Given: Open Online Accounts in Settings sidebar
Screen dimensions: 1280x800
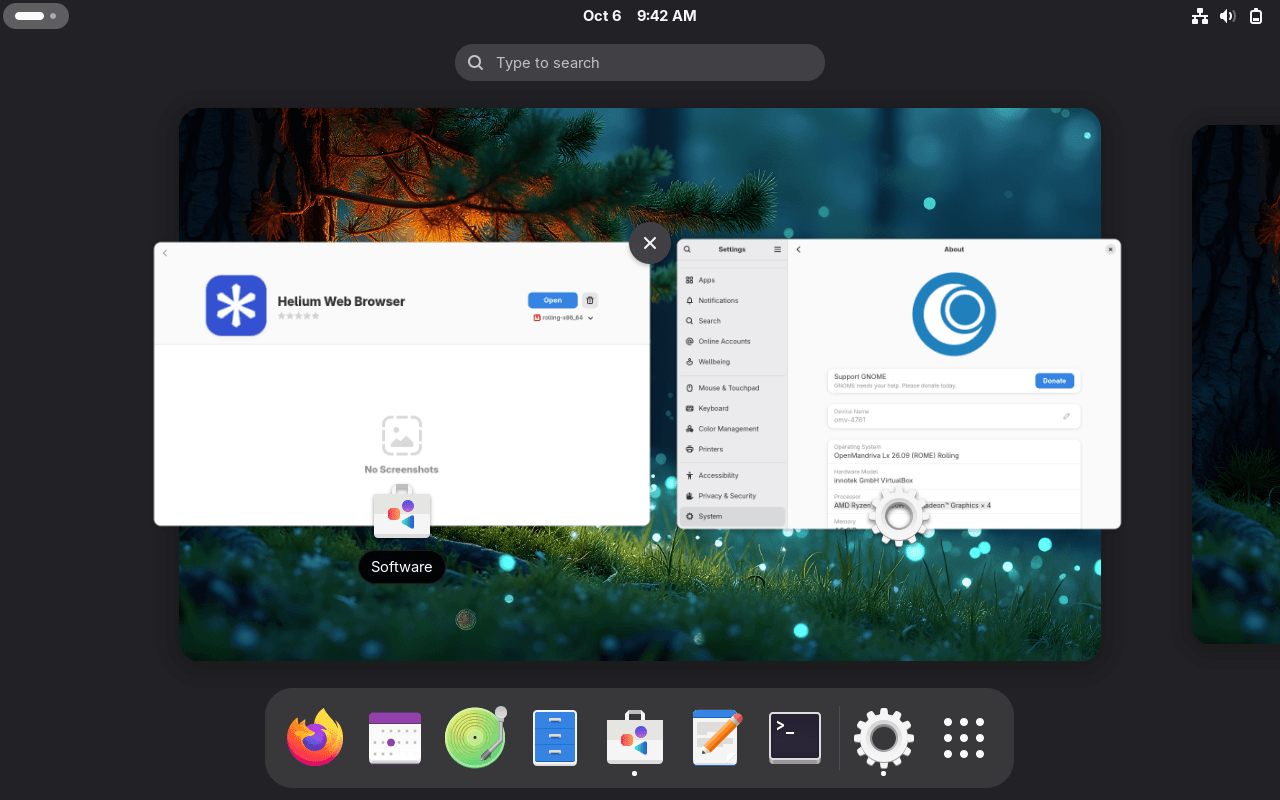Looking at the screenshot, I should tap(733, 341).
